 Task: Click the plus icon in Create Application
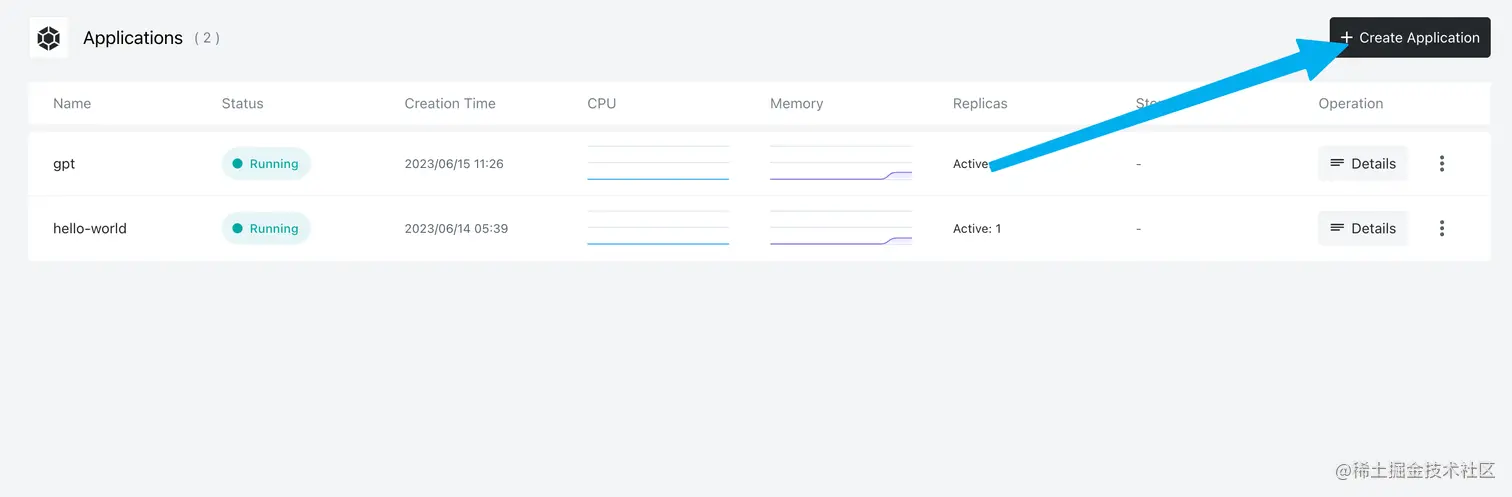pyautogui.click(x=1346, y=38)
